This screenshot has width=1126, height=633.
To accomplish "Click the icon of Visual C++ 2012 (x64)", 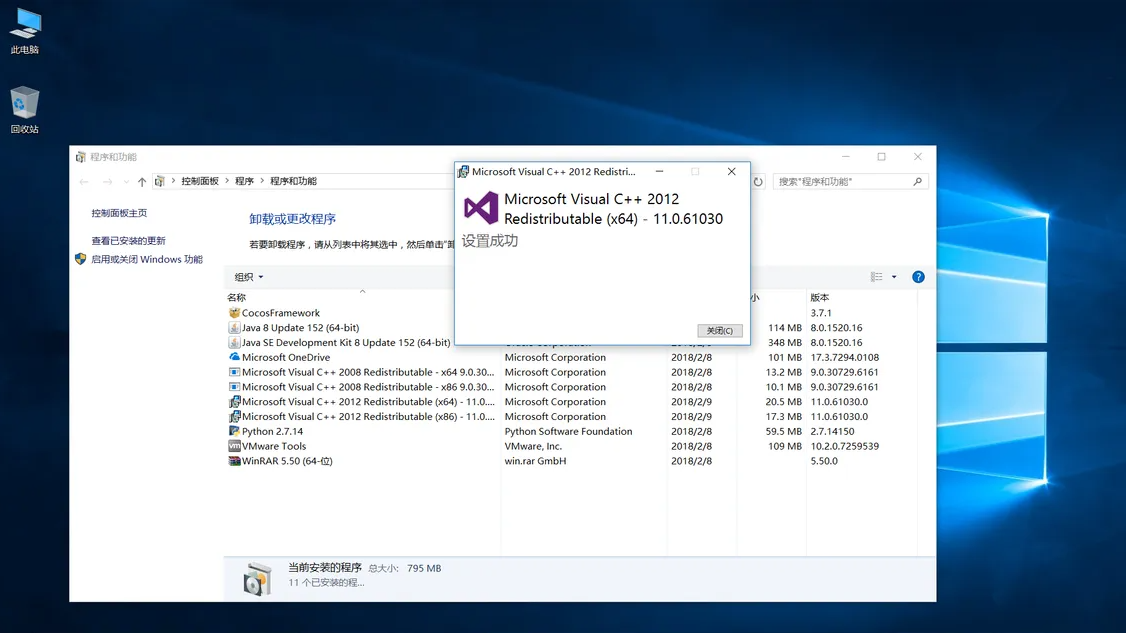I will (234, 402).
